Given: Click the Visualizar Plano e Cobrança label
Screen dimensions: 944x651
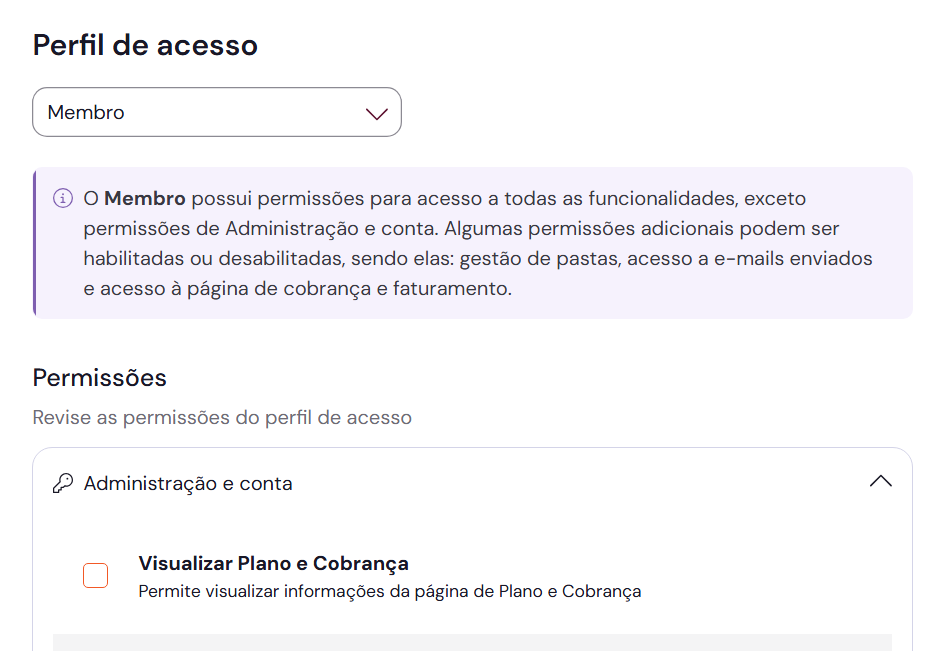Looking at the screenshot, I should coord(273,563).
